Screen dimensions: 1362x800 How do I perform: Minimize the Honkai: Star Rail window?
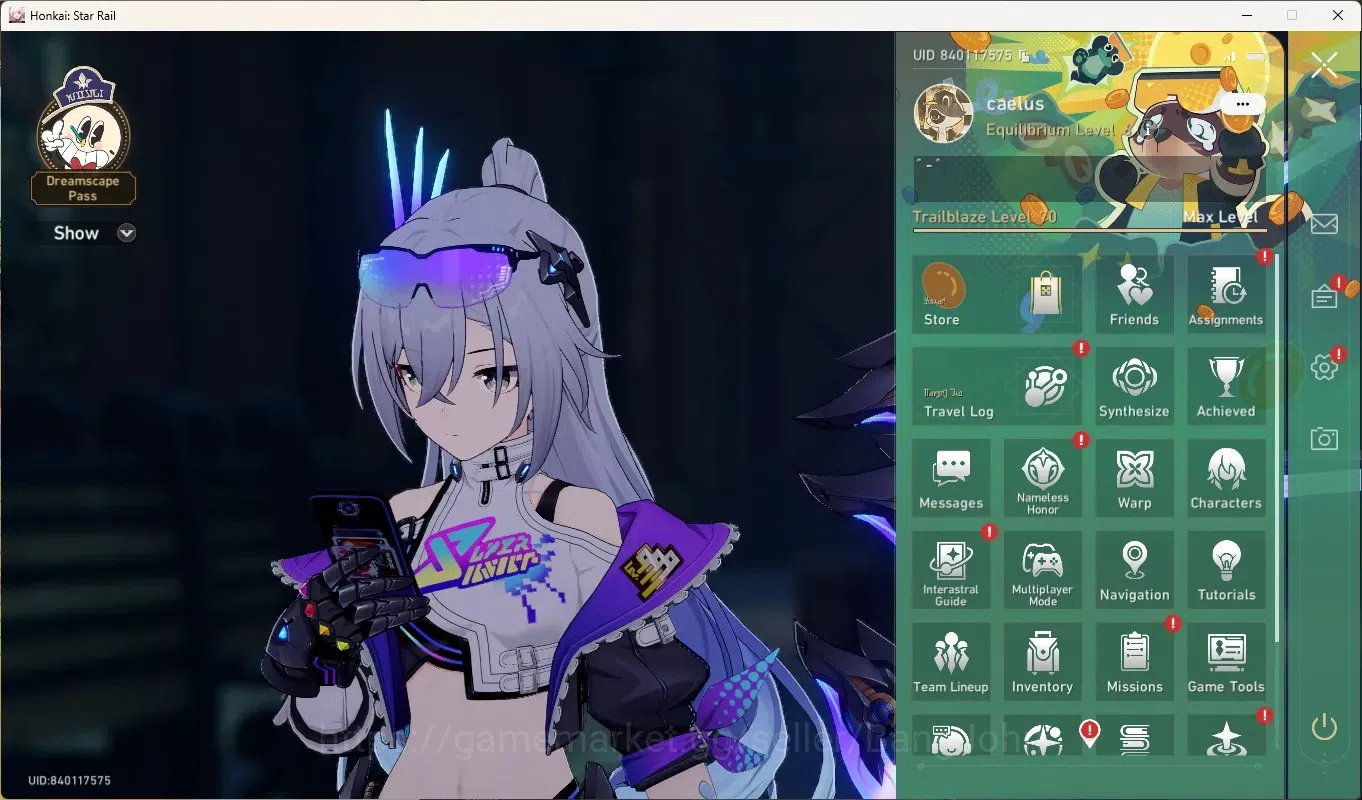1246,15
